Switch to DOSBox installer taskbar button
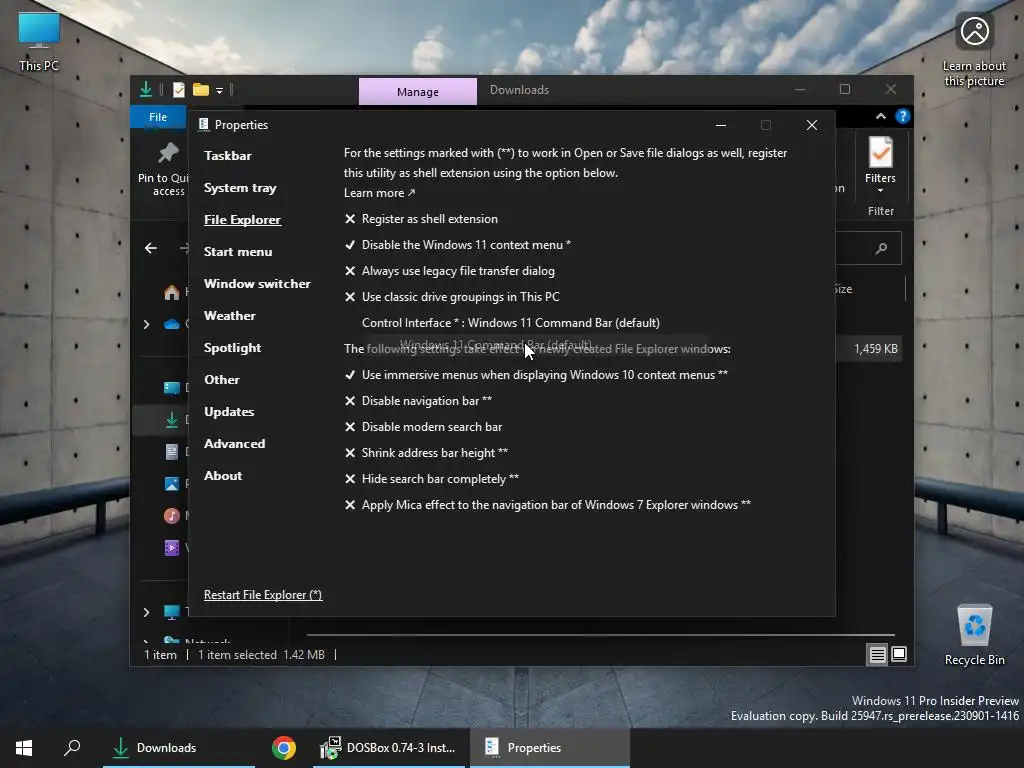 coord(389,748)
